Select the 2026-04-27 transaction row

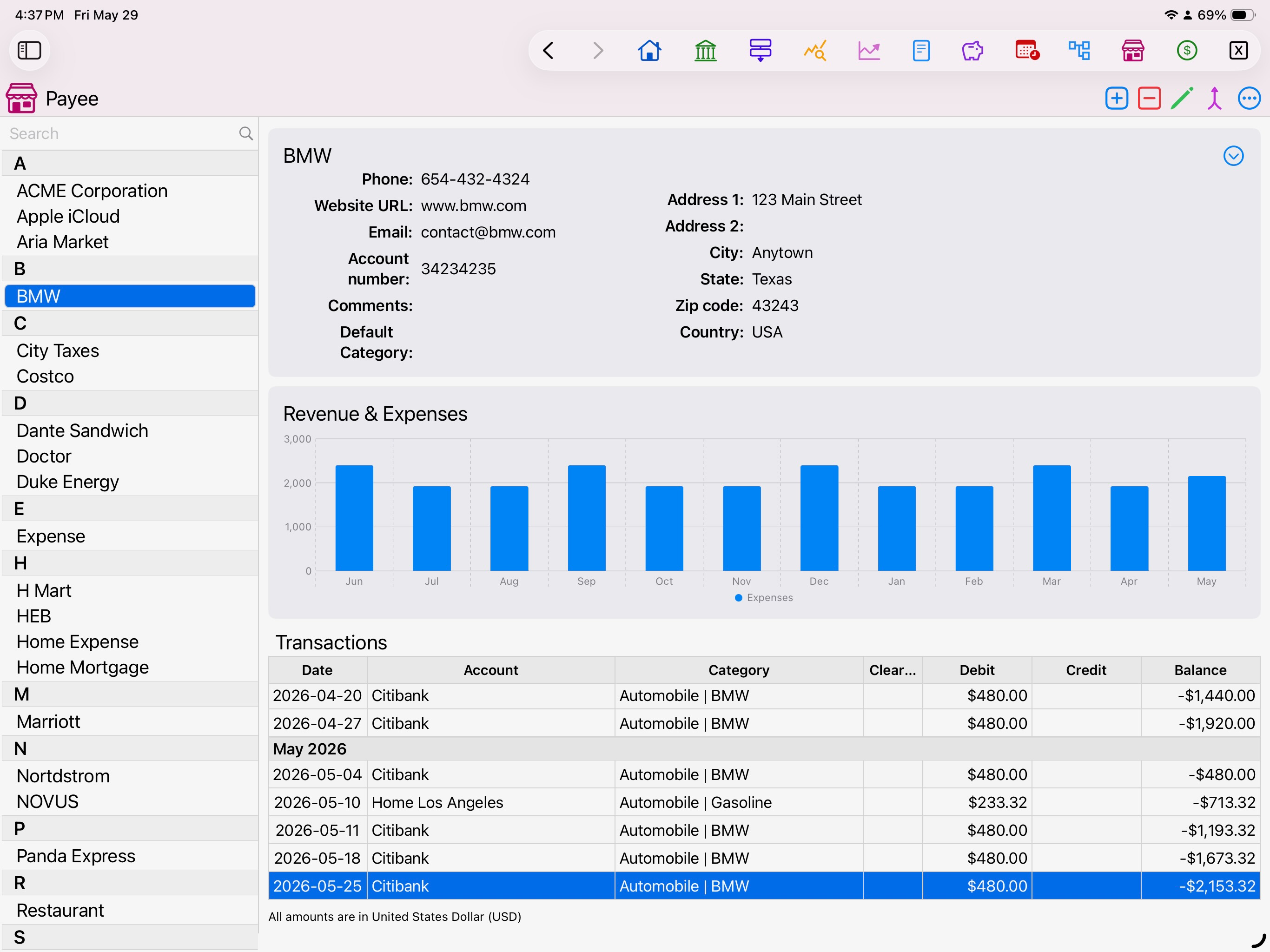coord(764,723)
